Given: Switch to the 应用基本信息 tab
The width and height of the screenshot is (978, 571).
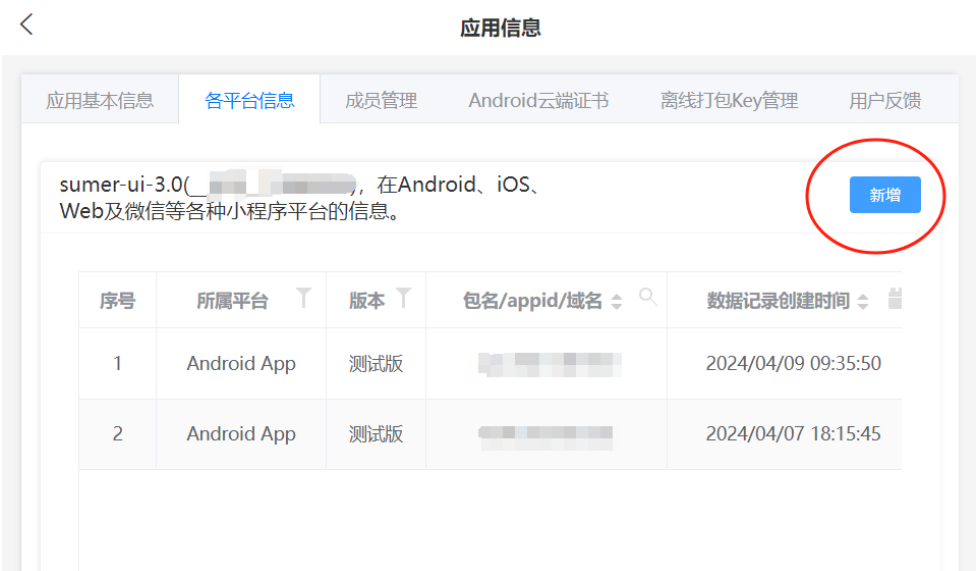Looking at the screenshot, I should click(x=100, y=100).
